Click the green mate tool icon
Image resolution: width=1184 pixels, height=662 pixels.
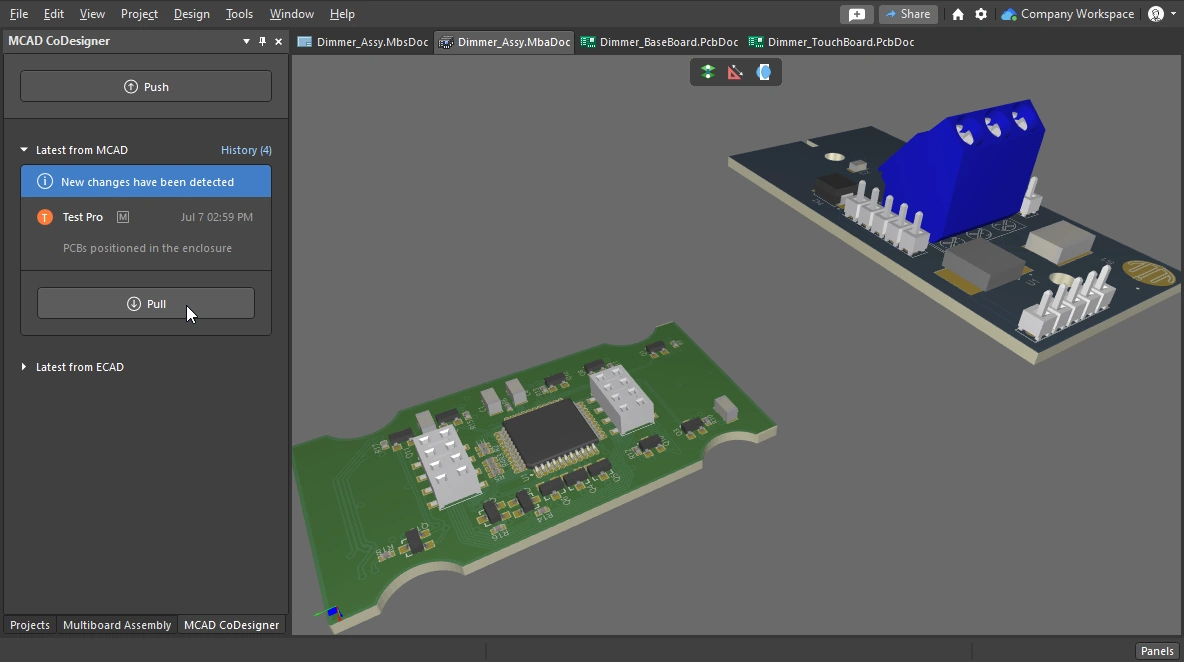(708, 72)
